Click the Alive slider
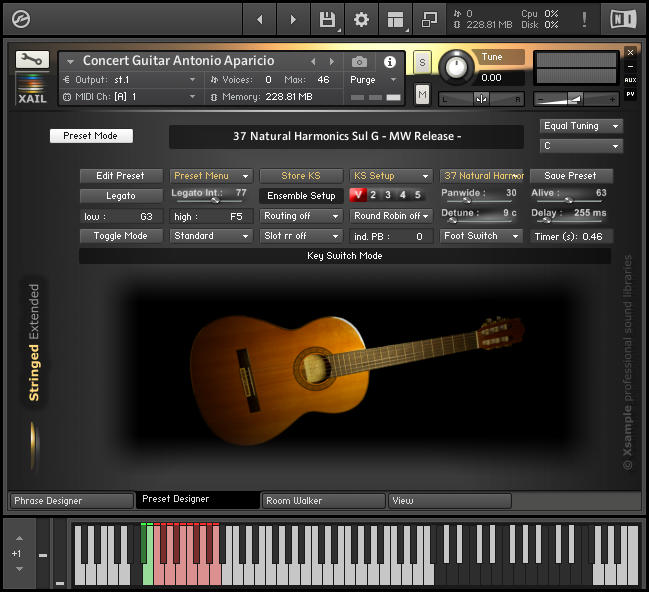The height and width of the screenshot is (592, 649). click(569, 201)
